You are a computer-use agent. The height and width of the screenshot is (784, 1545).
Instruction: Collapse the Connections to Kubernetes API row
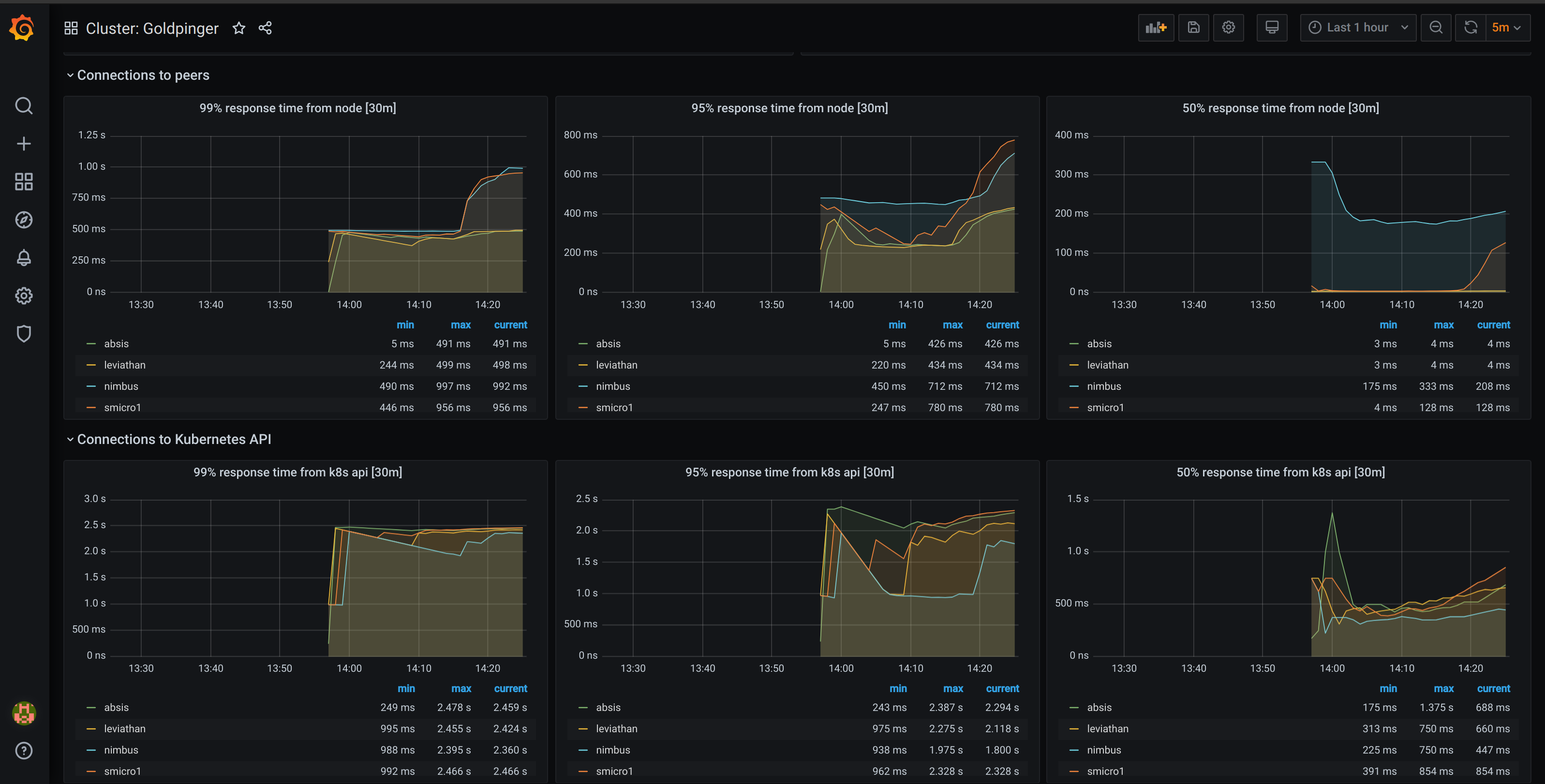tap(174, 439)
